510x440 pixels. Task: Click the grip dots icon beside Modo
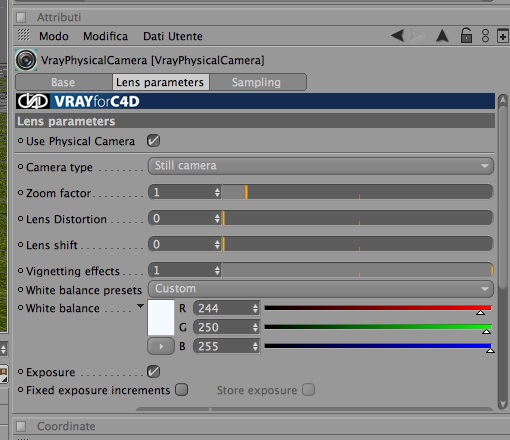[x=23, y=35]
